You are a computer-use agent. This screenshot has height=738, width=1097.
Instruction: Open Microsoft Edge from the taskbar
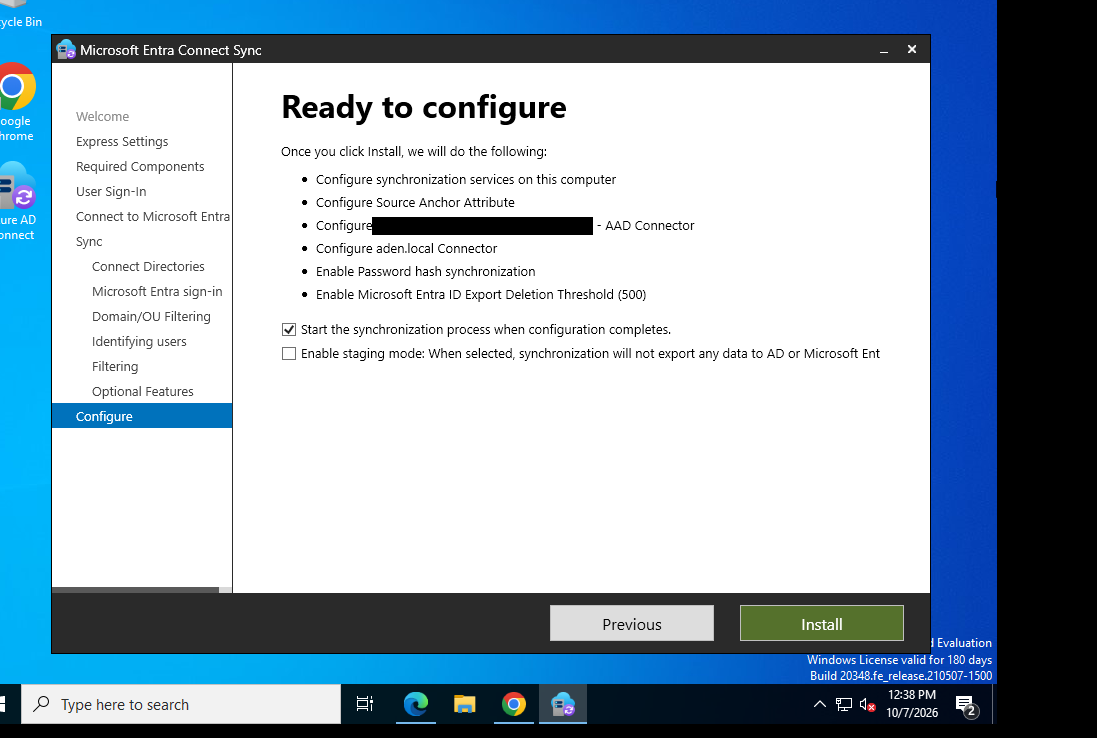416,704
